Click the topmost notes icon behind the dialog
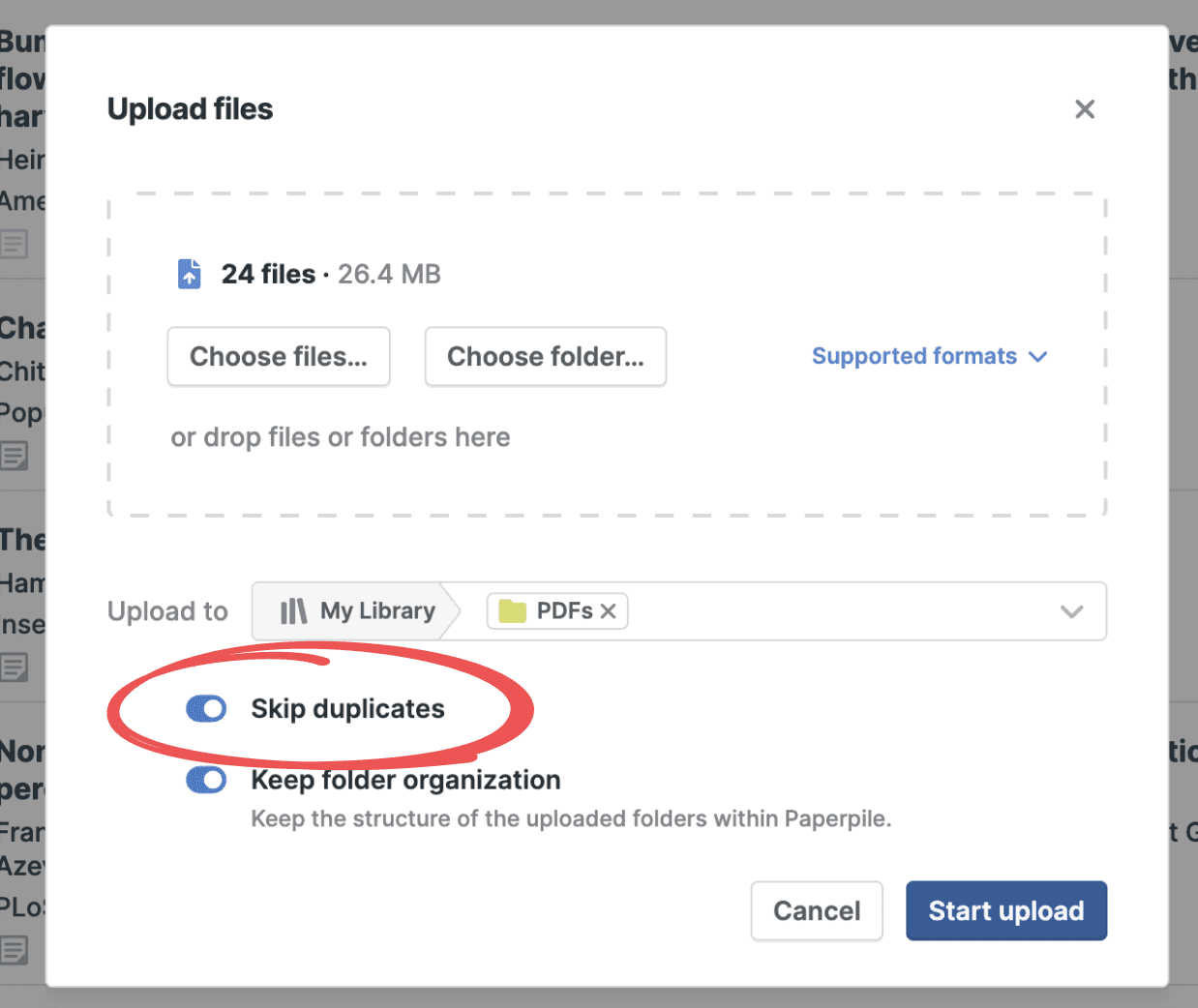 [15, 244]
